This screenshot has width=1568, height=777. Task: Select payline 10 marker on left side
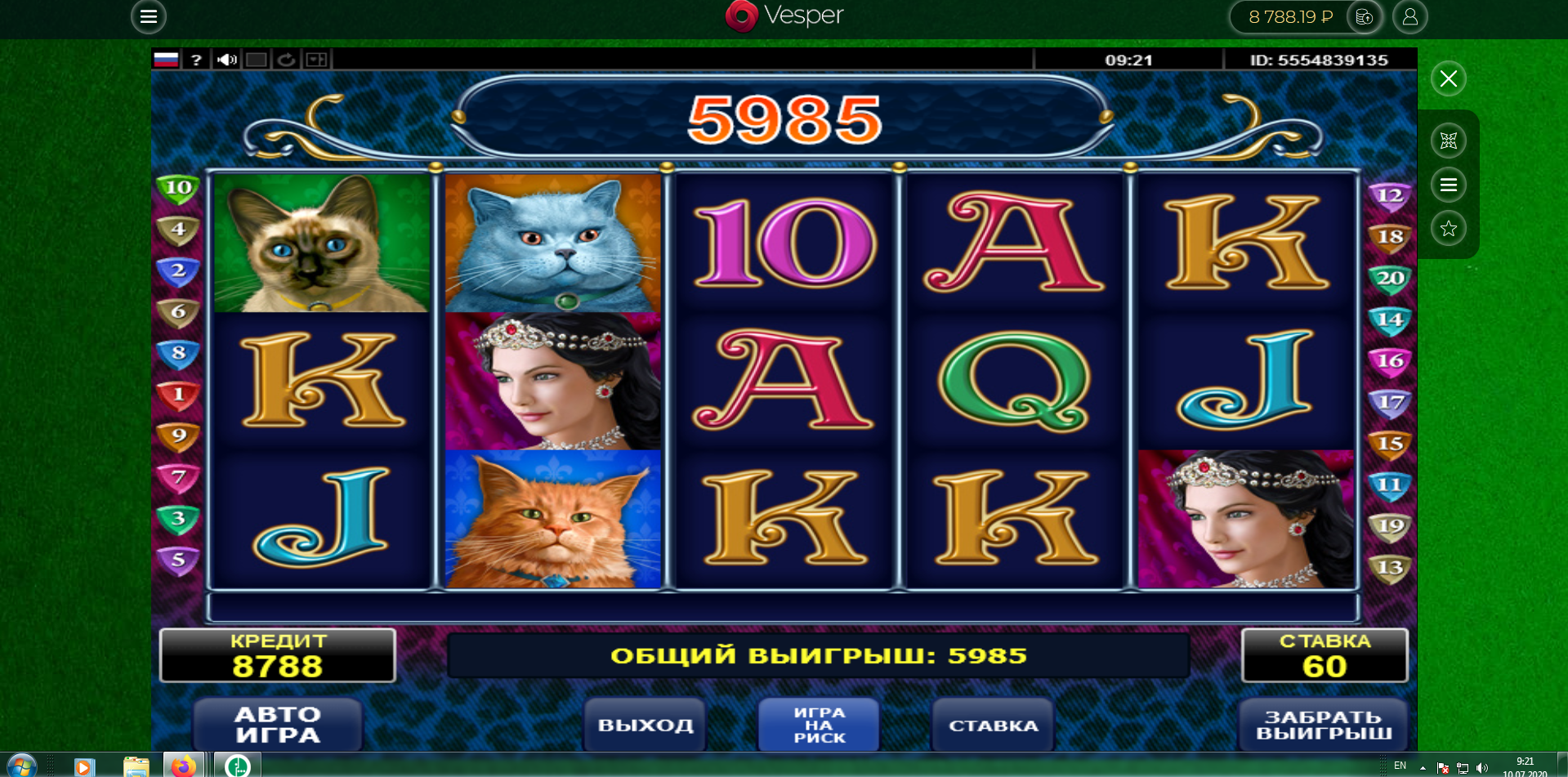(178, 189)
